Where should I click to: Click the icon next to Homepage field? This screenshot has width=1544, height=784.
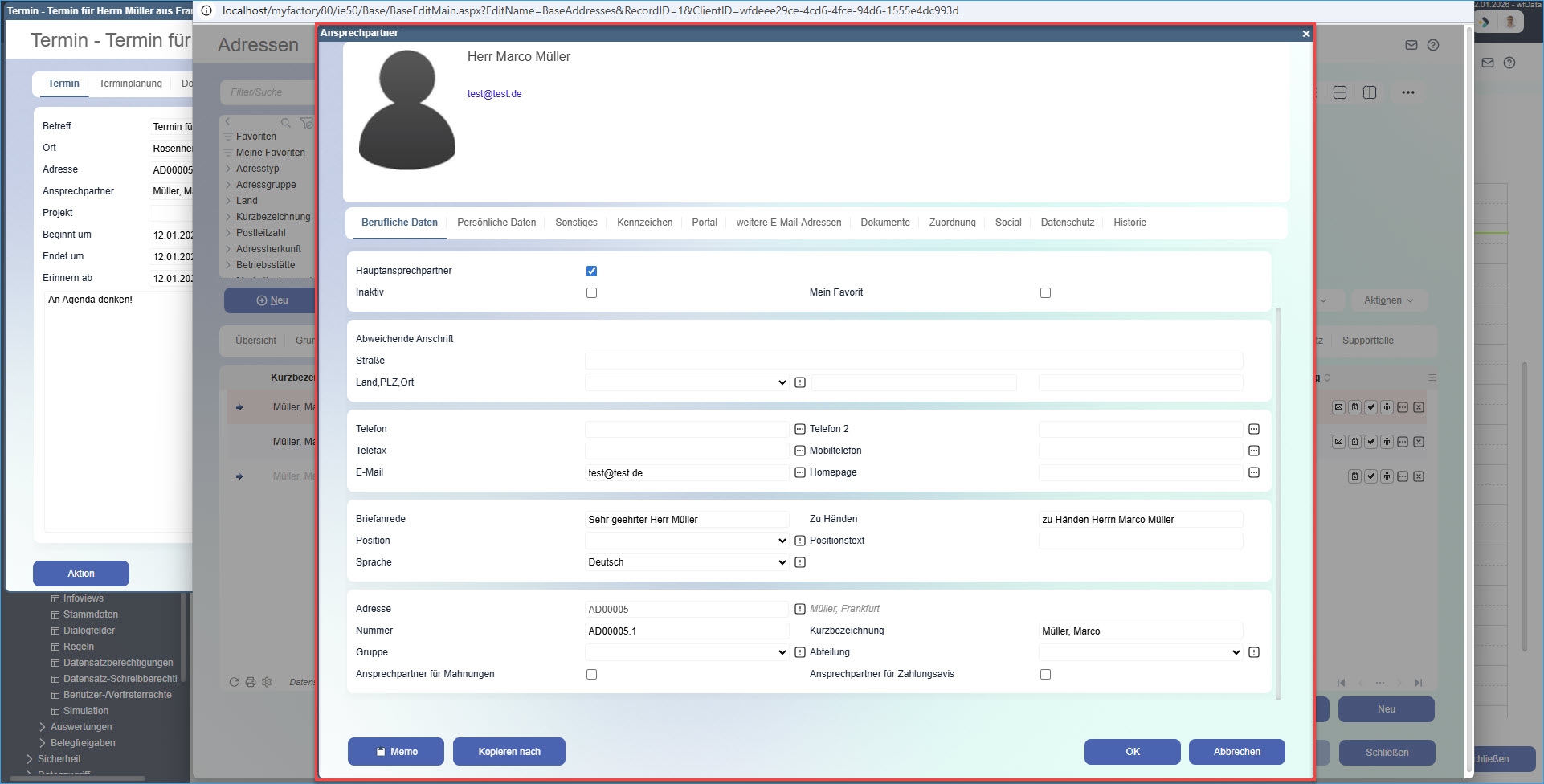point(1253,472)
